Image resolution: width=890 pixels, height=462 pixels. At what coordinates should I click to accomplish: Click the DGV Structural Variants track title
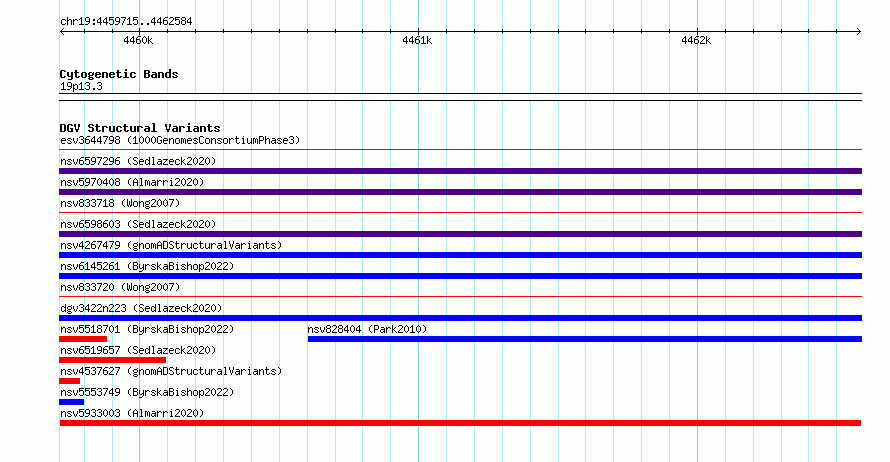click(140, 128)
